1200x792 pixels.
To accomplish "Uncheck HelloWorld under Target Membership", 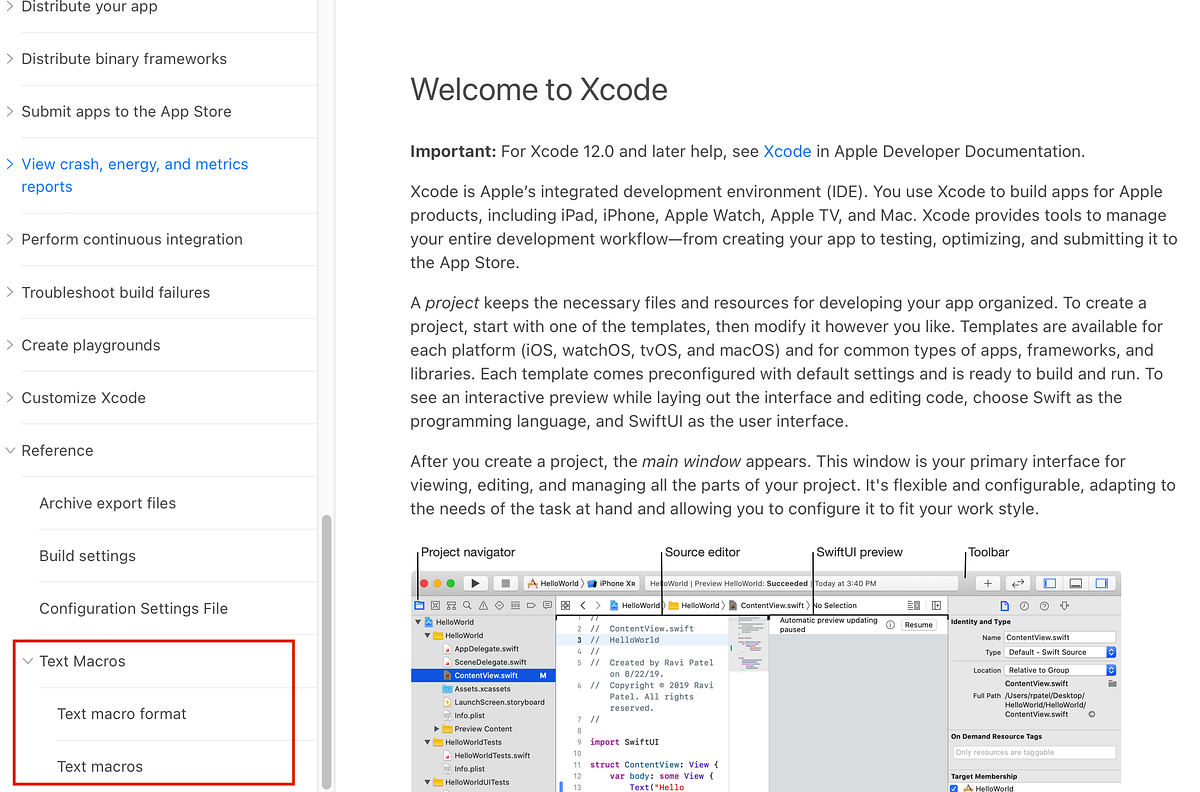I will pyautogui.click(x=952, y=787).
